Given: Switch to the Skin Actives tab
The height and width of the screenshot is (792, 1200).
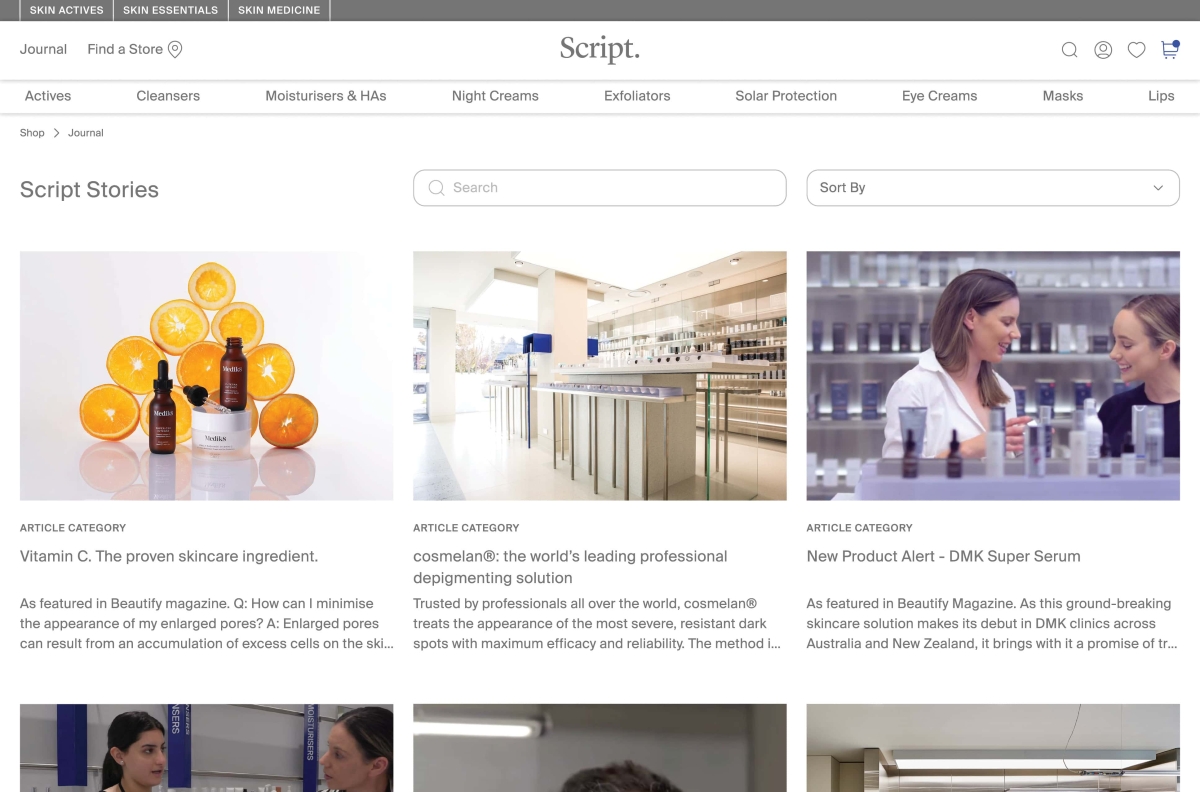Looking at the screenshot, I should tap(66, 10).
